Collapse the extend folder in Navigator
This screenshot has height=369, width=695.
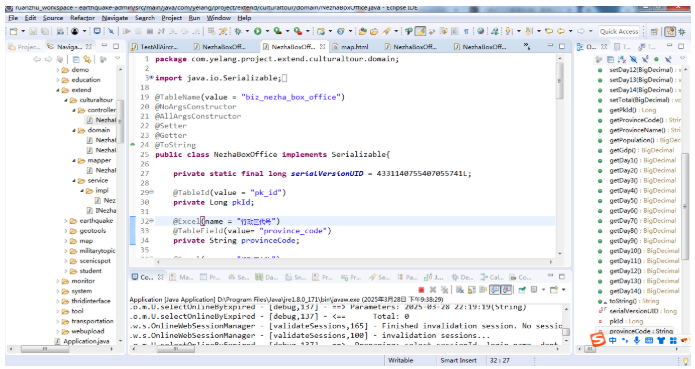coord(58,90)
